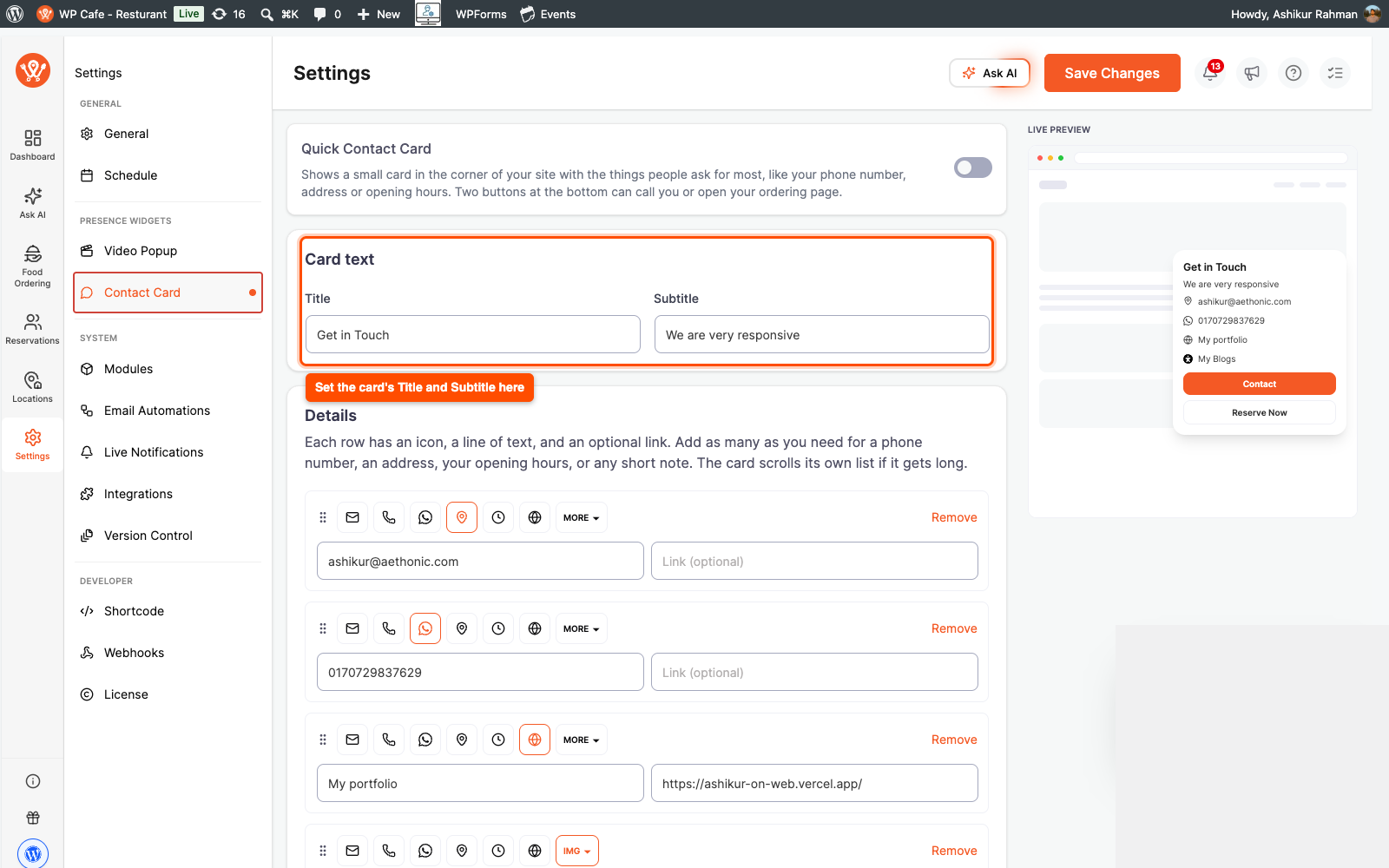This screenshot has width=1389, height=868.
Task: Toggle the Quick Contact Card switch
Action: [972, 168]
